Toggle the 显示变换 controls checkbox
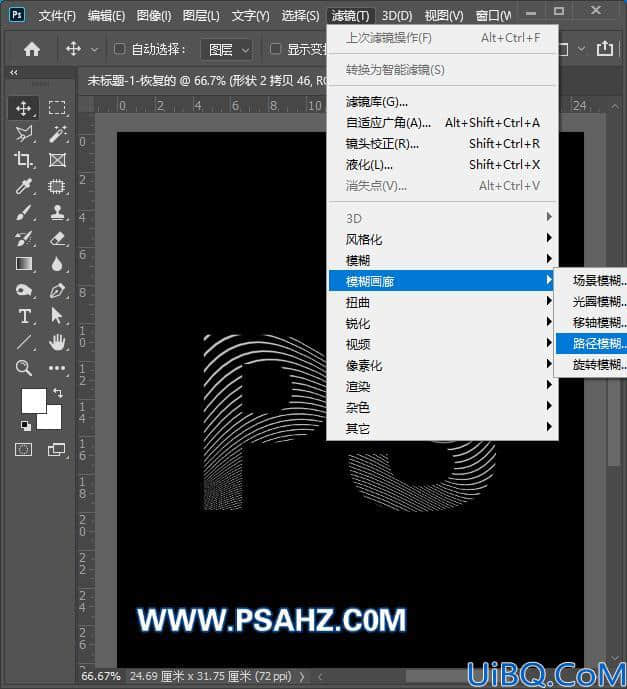Screen dimensions: 627x689 [275, 49]
